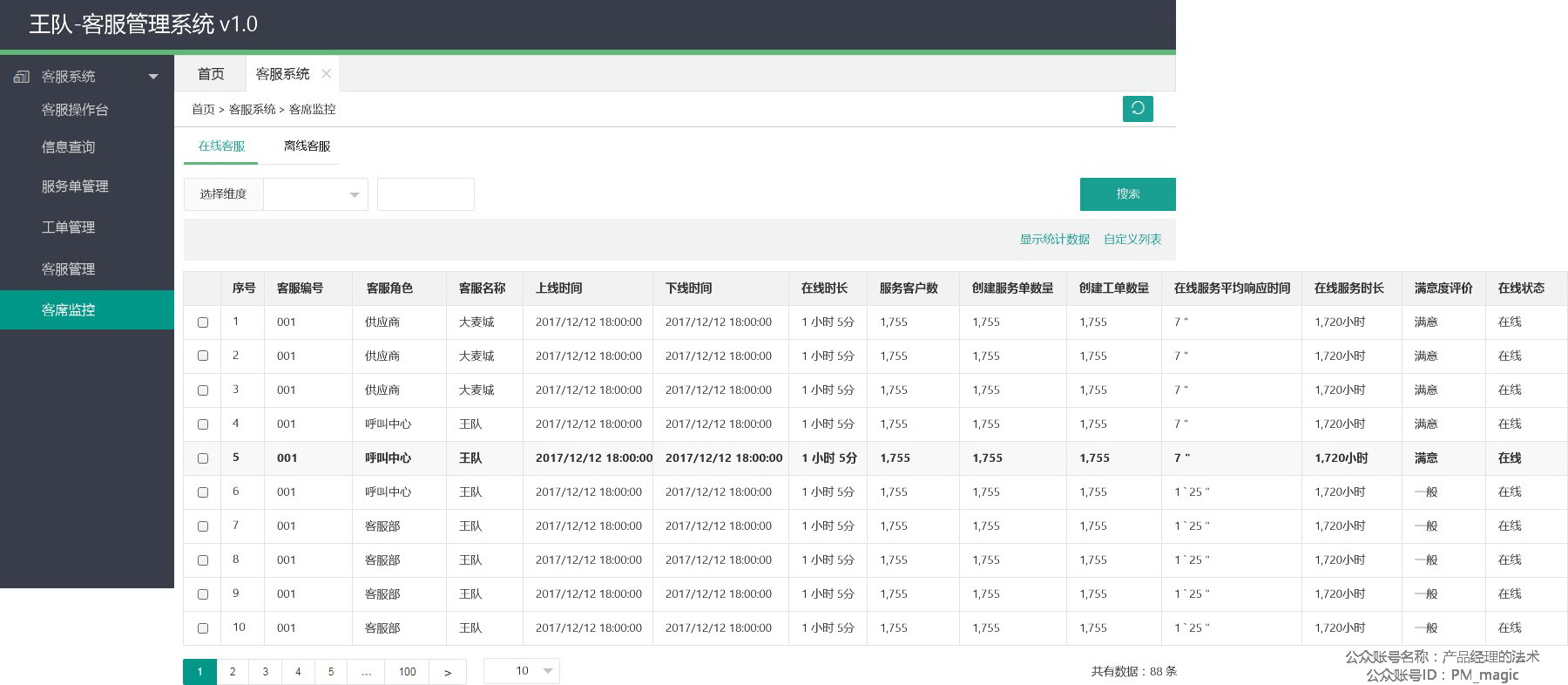The height and width of the screenshot is (685, 1568).
Task: Click 一般 rating in row 6
Action: click(1426, 492)
